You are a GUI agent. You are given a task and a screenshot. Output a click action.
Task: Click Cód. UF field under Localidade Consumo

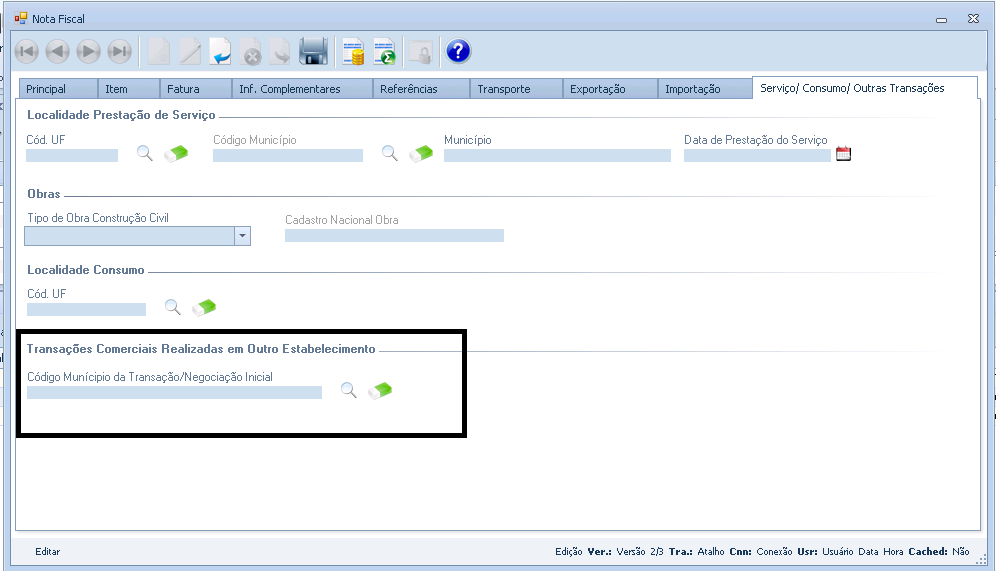(86, 309)
